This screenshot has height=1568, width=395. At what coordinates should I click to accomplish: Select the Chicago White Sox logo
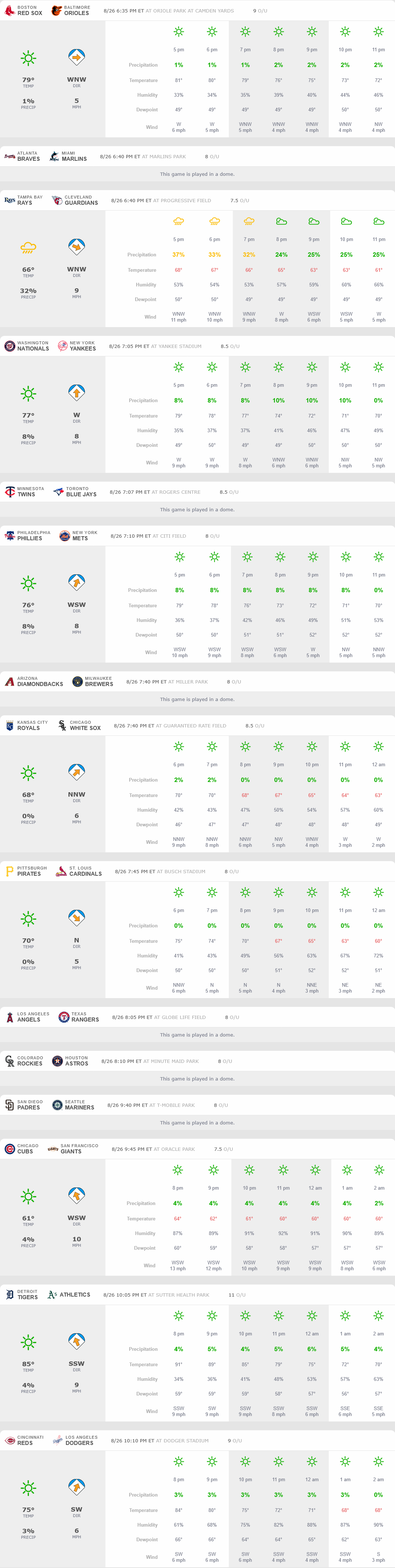tap(62, 726)
